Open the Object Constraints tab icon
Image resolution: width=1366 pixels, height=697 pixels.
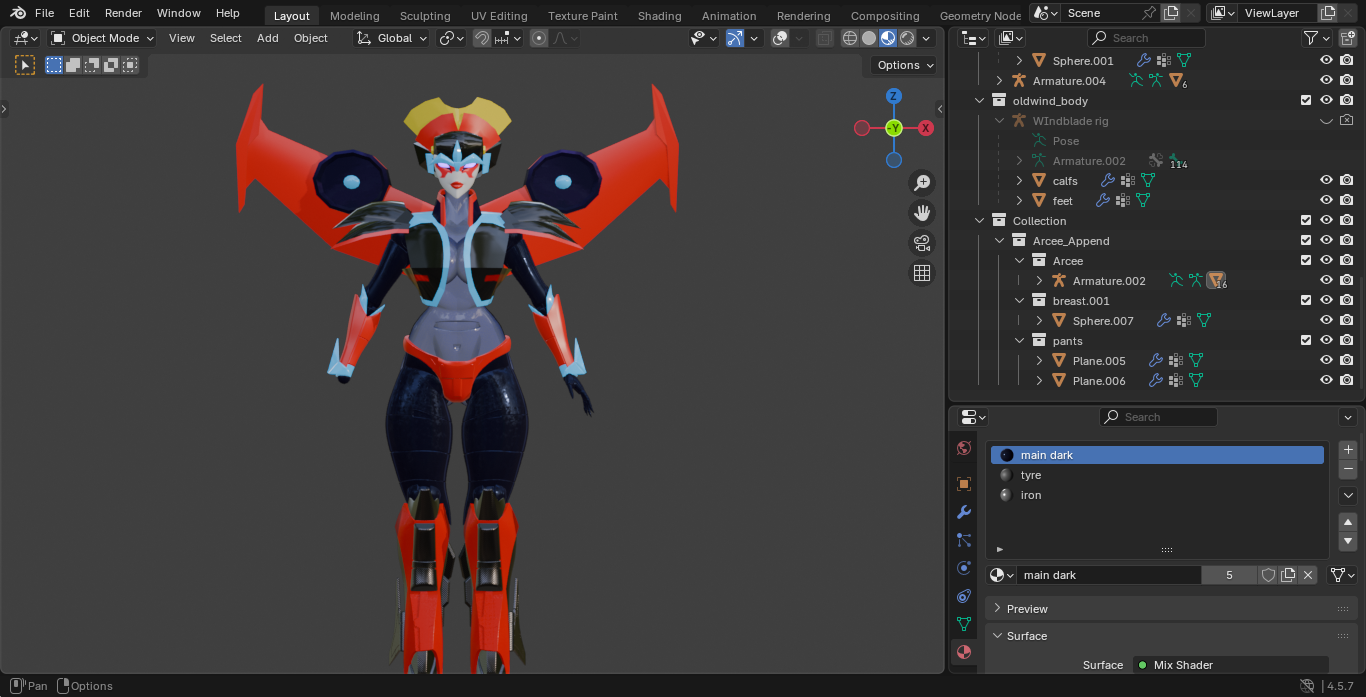pyautogui.click(x=964, y=596)
